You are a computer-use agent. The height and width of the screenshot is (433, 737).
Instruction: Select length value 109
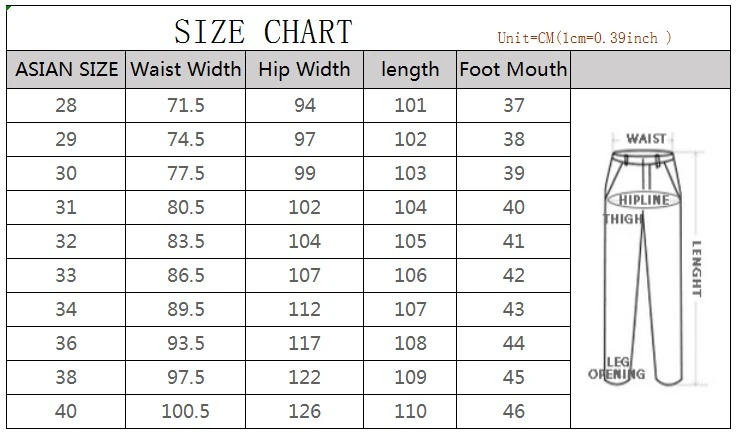(410, 377)
